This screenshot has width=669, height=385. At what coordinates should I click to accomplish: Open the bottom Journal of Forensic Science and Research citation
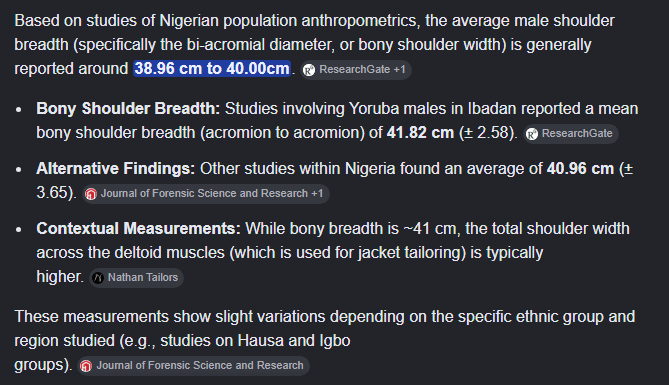click(193, 366)
